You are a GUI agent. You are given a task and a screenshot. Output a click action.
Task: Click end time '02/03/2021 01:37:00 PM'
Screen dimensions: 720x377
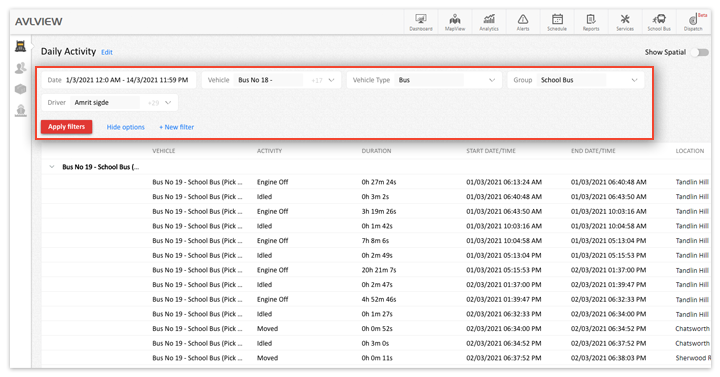[x=608, y=270]
